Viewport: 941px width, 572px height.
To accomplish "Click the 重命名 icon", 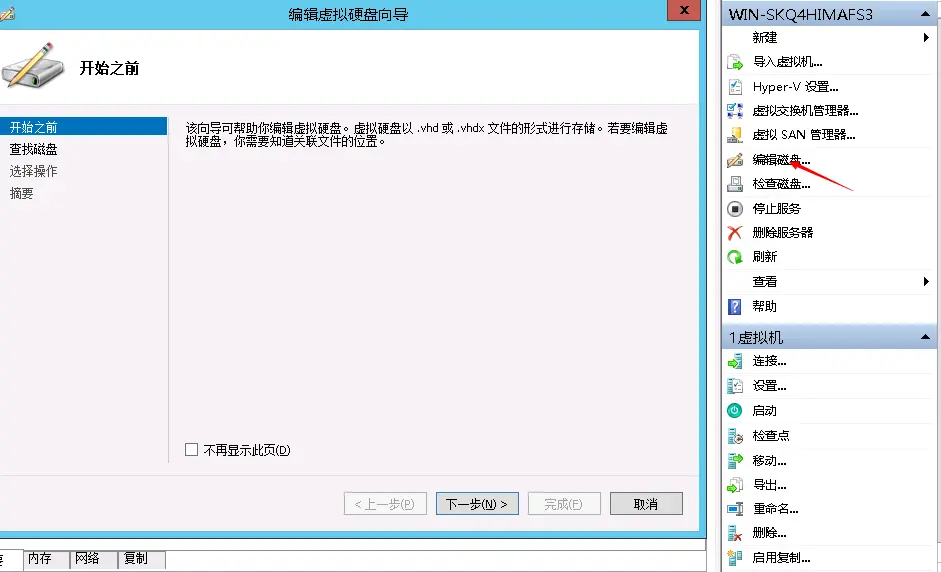I will (x=735, y=509).
